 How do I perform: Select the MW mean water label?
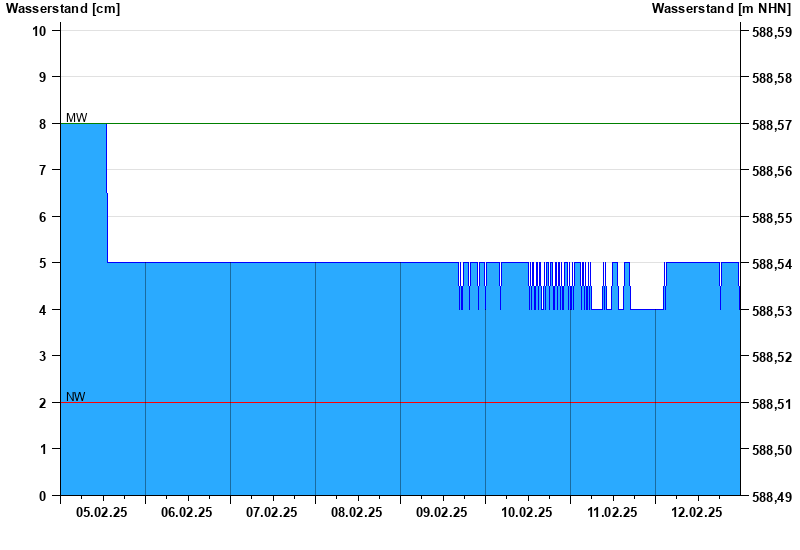click(x=76, y=118)
